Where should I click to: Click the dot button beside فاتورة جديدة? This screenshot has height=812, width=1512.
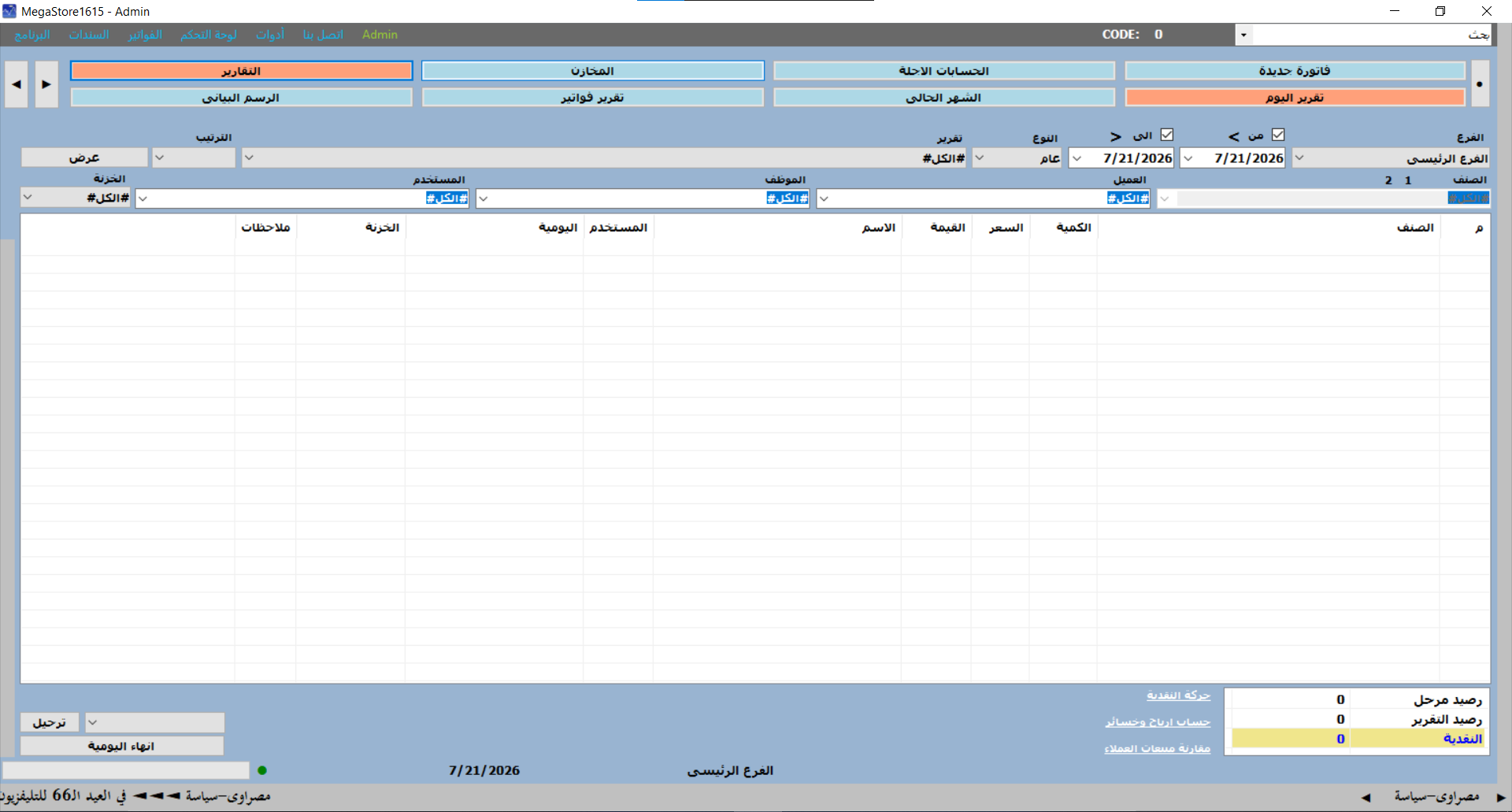pos(1480,83)
